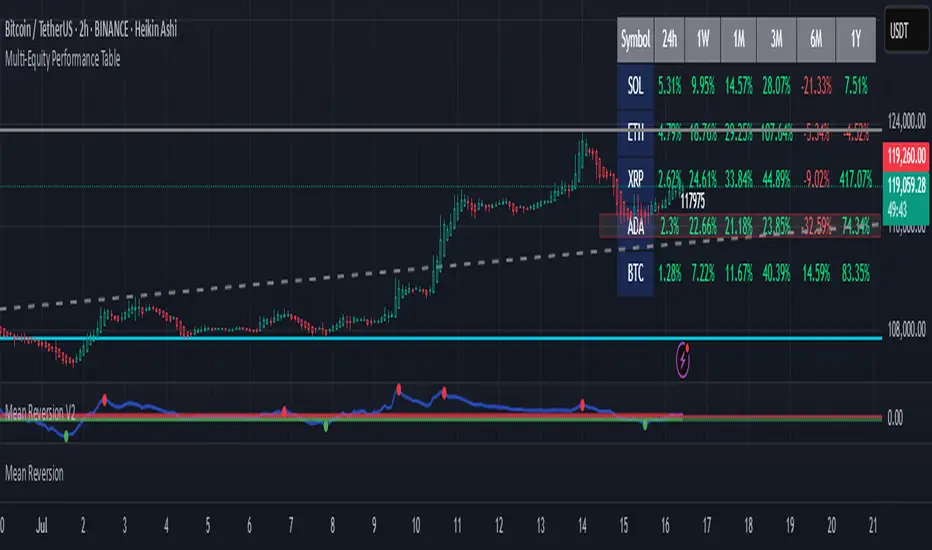Click the red 119,260.00 price label
Screen dimensions: 932x550
click(906, 156)
